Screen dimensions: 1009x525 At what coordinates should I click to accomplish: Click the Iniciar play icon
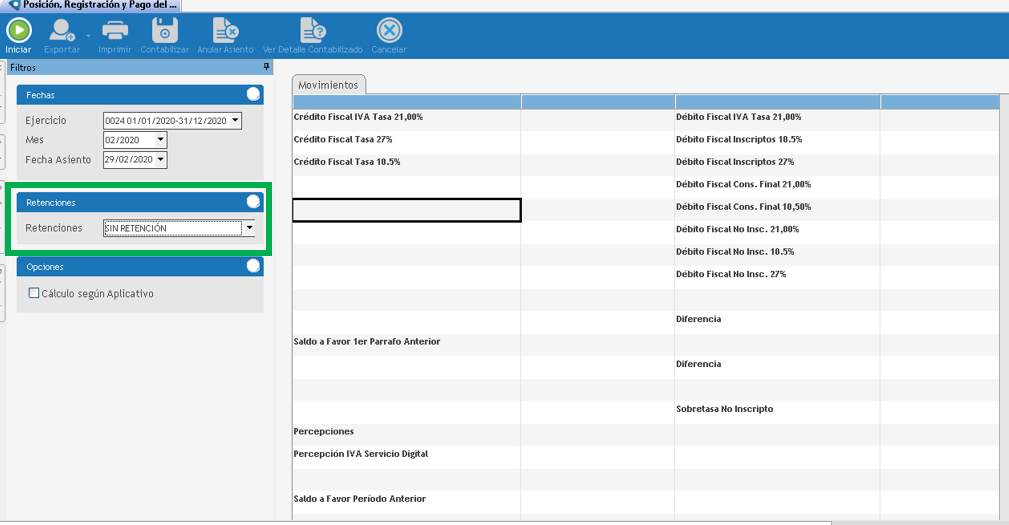[19, 30]
